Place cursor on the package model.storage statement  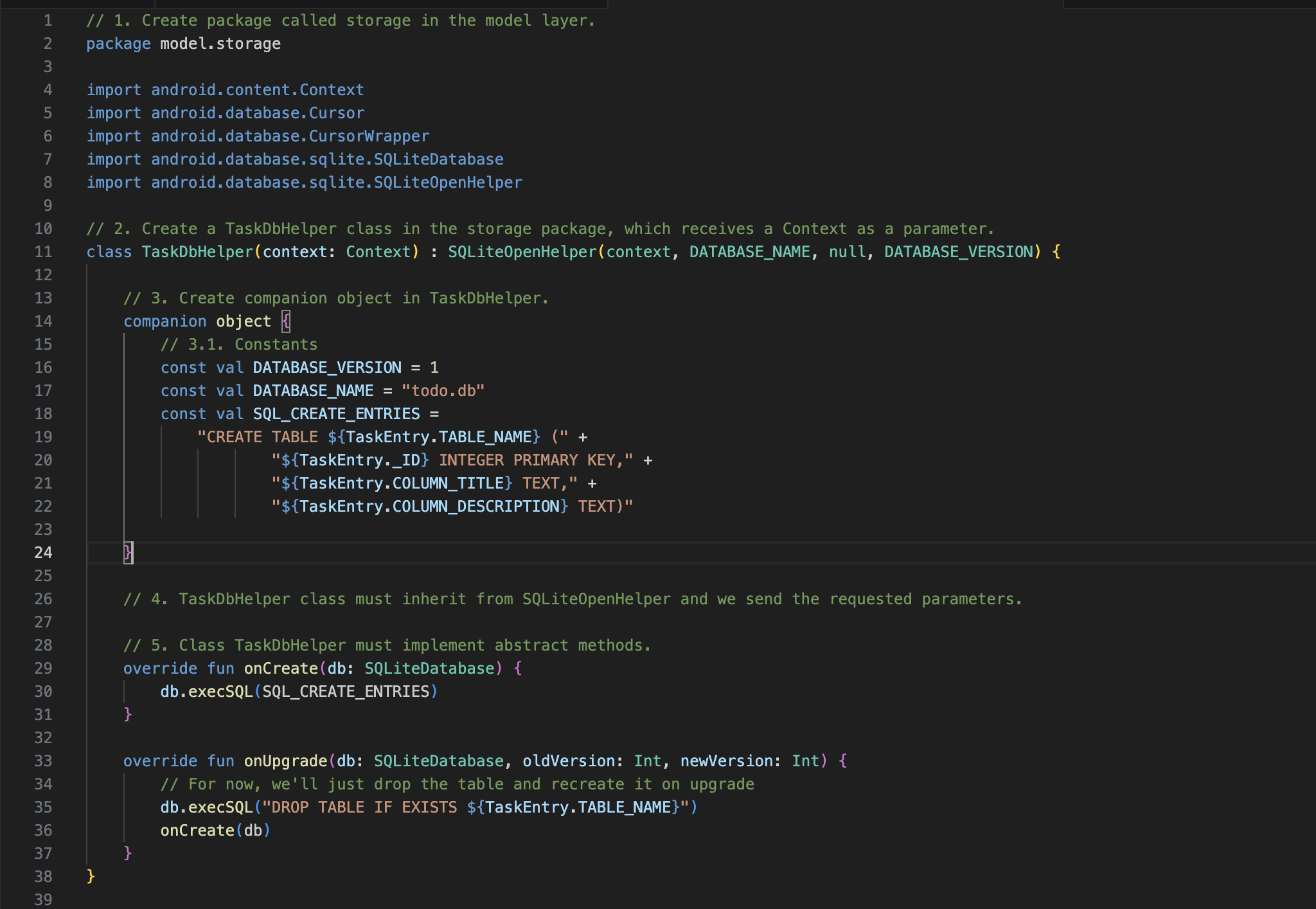click(183, 44)
